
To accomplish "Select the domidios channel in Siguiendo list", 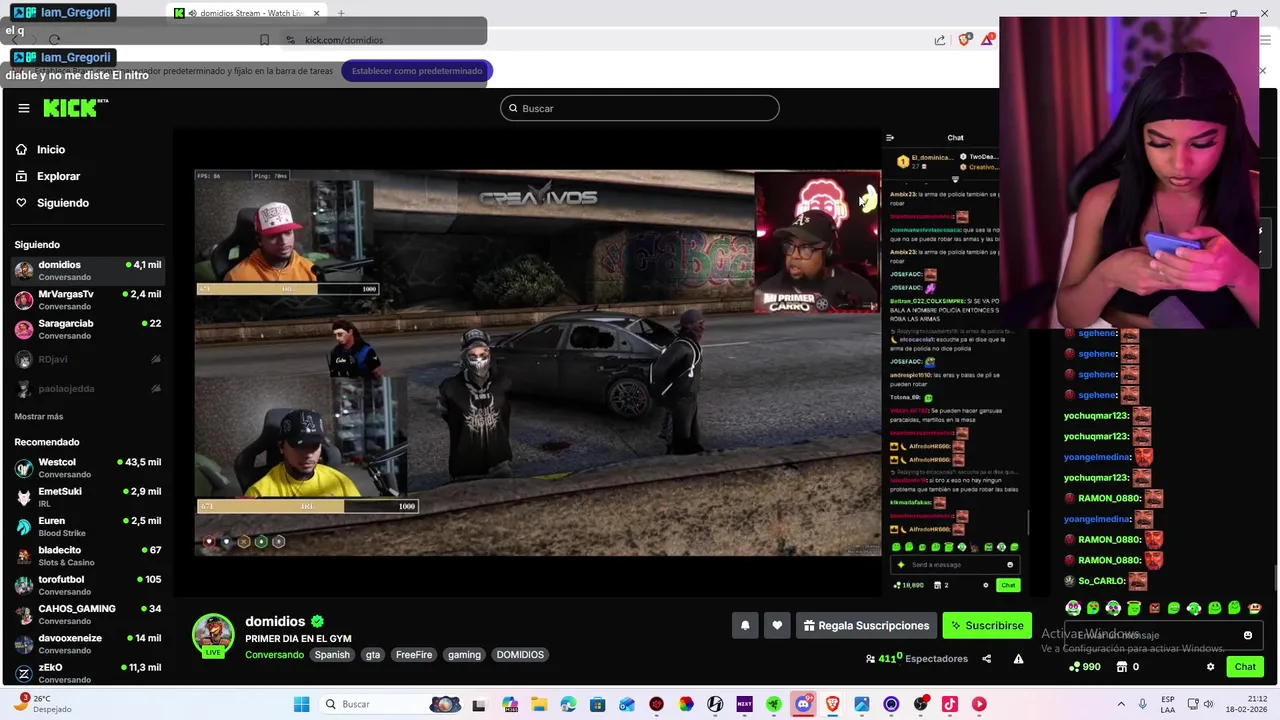I will coord(88,270).
